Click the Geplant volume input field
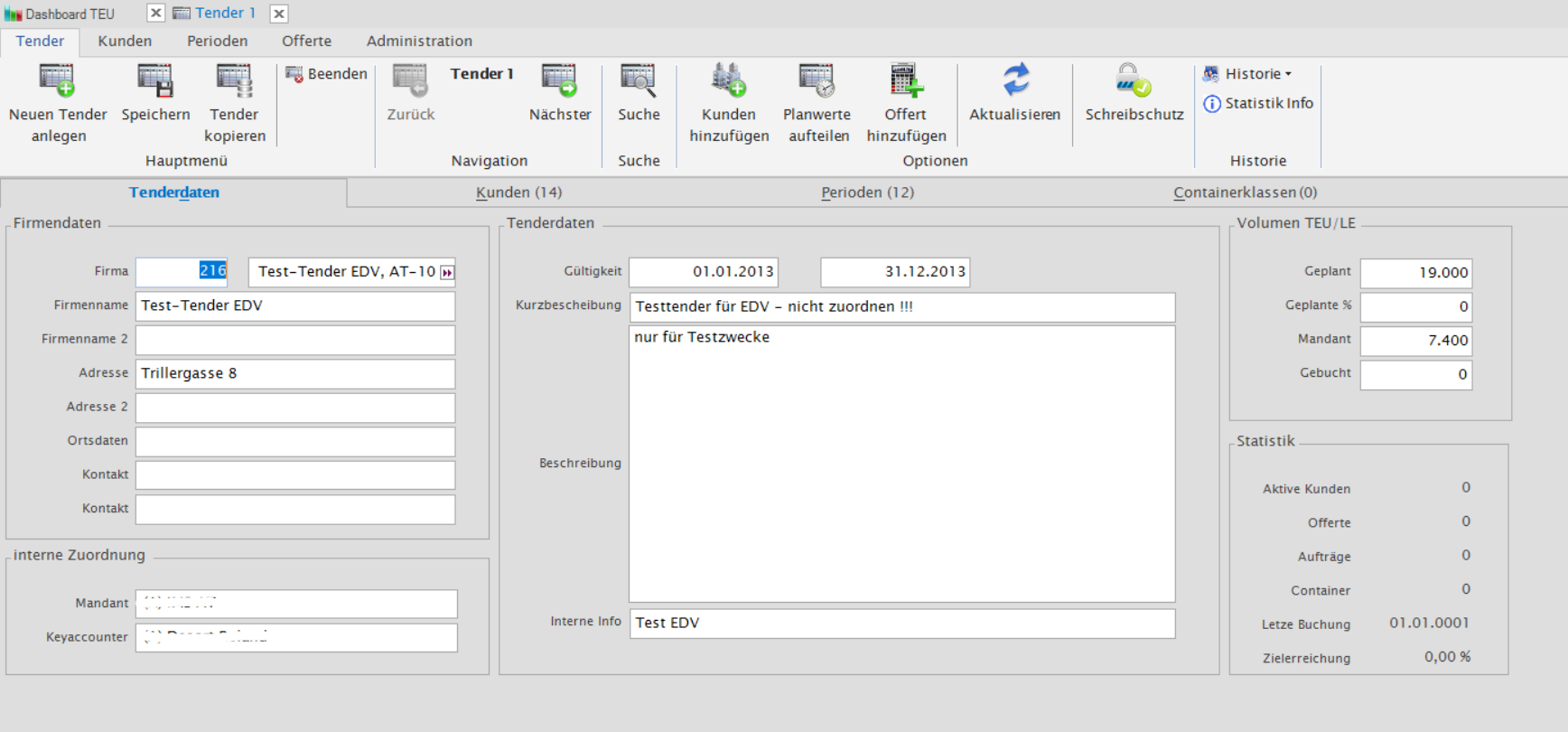Image resolution: width=1568 pixels, height=732 pixels. (1415, 273)
